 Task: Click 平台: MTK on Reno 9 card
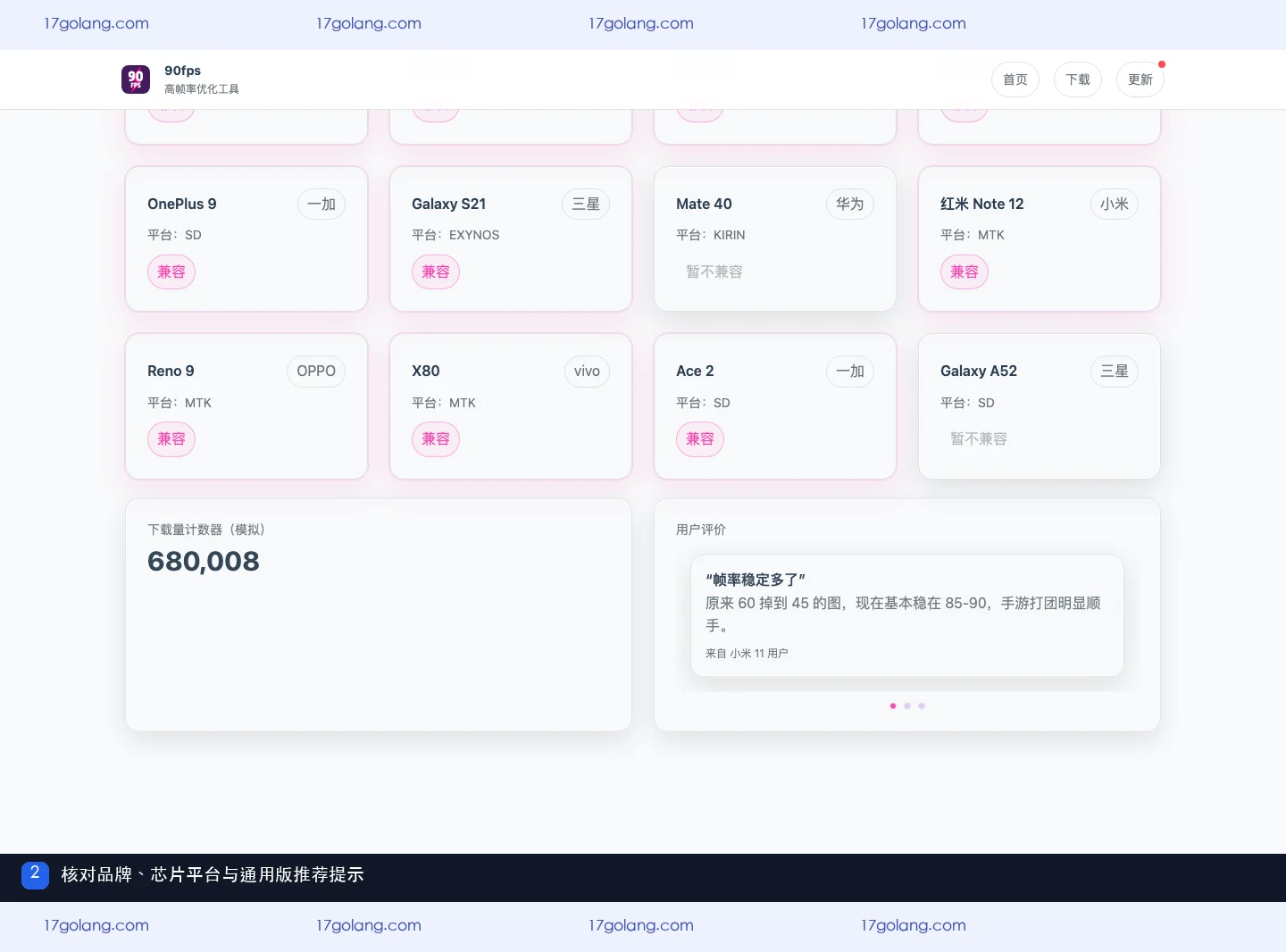tap(180, 403)
